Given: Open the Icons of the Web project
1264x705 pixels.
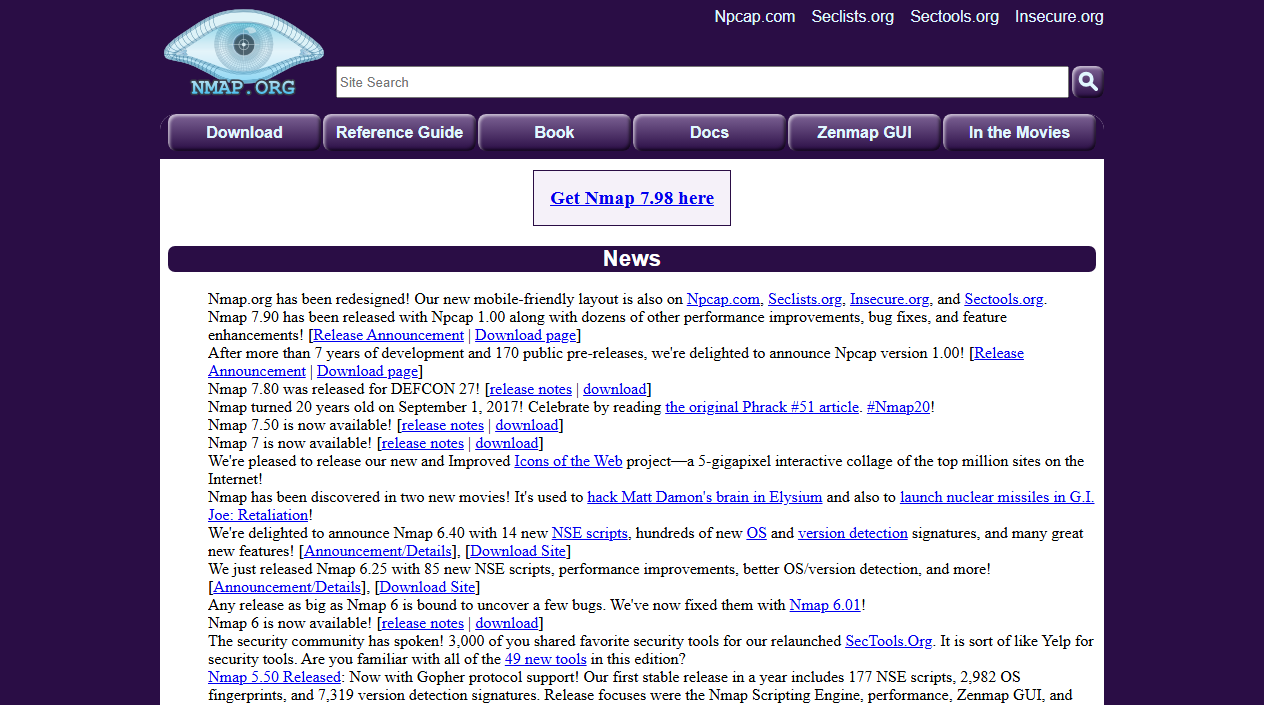Looking at the screenshot, I should (x=568, y=460).
